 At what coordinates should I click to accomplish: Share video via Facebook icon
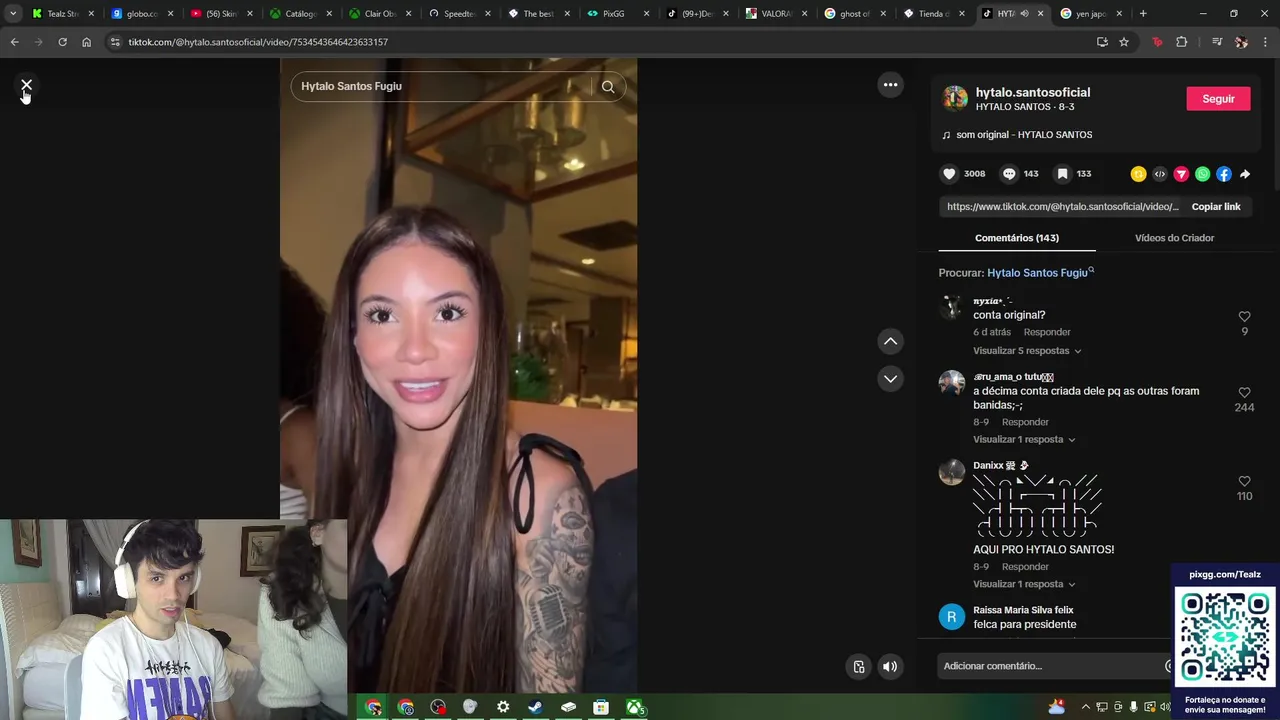click(1224, 174)
